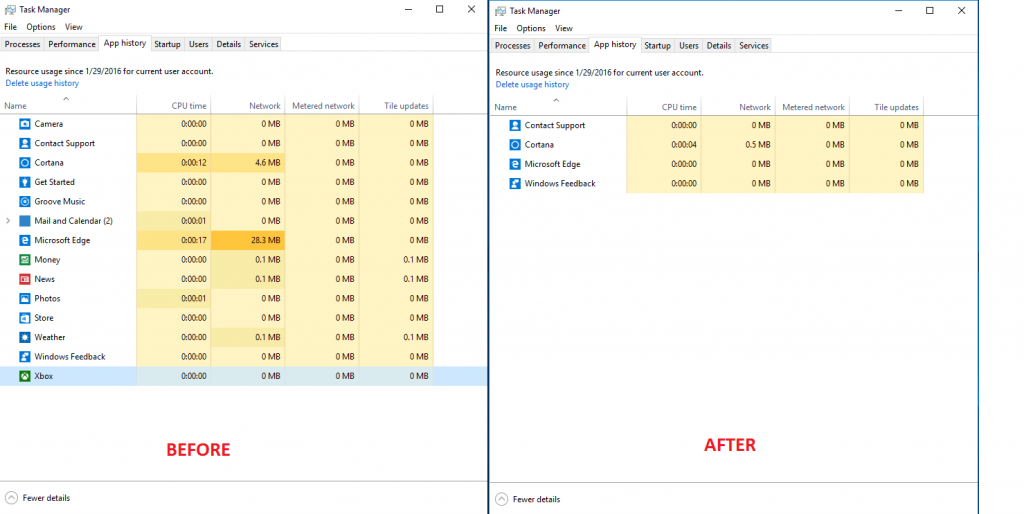
Task: Collapse with Fewer details arrow in left window
Action: coord(11,498)
